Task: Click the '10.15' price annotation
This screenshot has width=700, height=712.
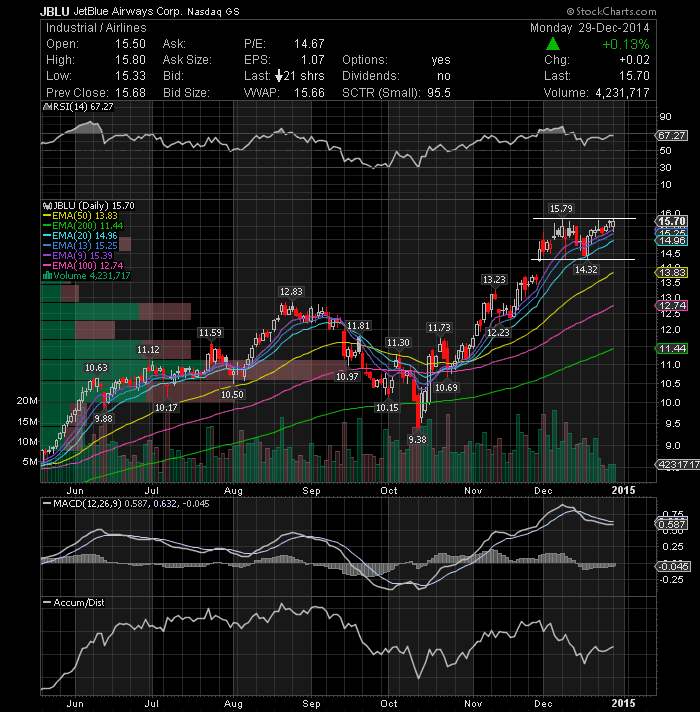Action: pos(387,408)
